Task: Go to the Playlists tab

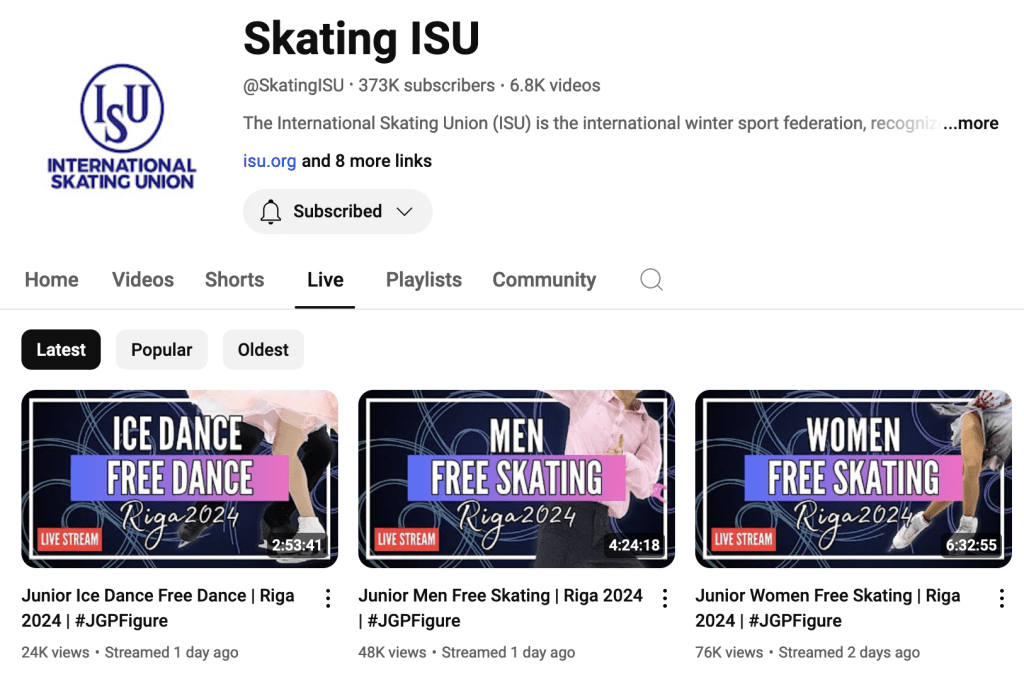Action: pyautogui.click(x=424, y=280)
